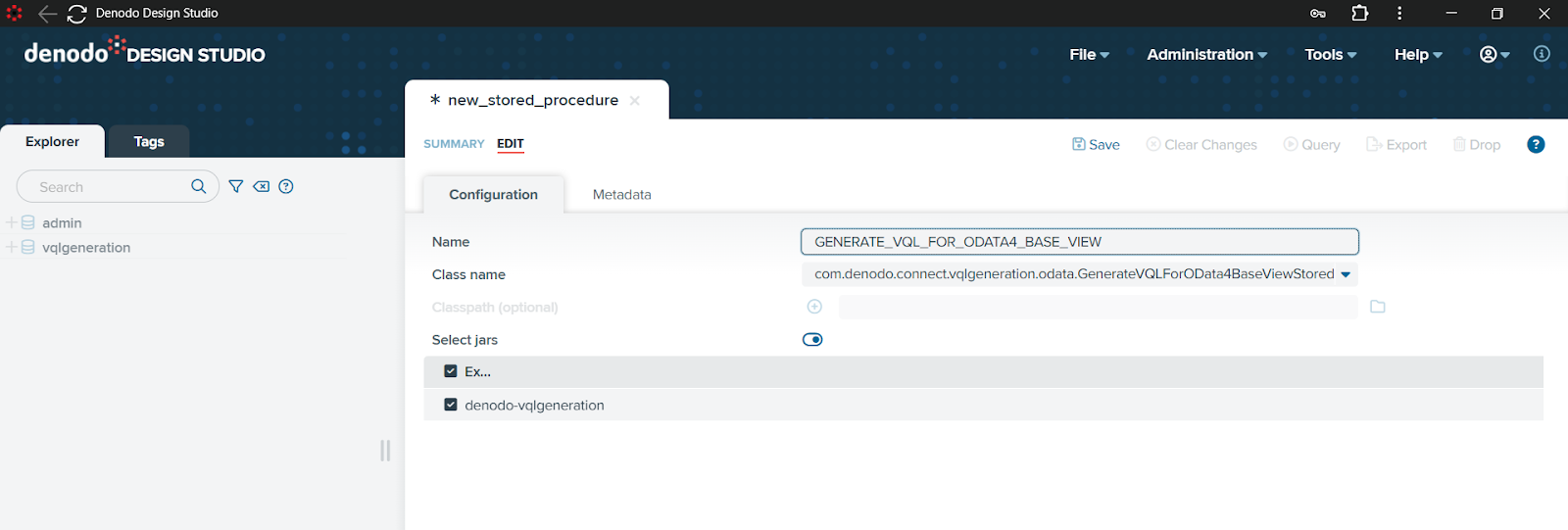Click the Export button
The image size is (1568, 530).
(x=1396, y=144)
